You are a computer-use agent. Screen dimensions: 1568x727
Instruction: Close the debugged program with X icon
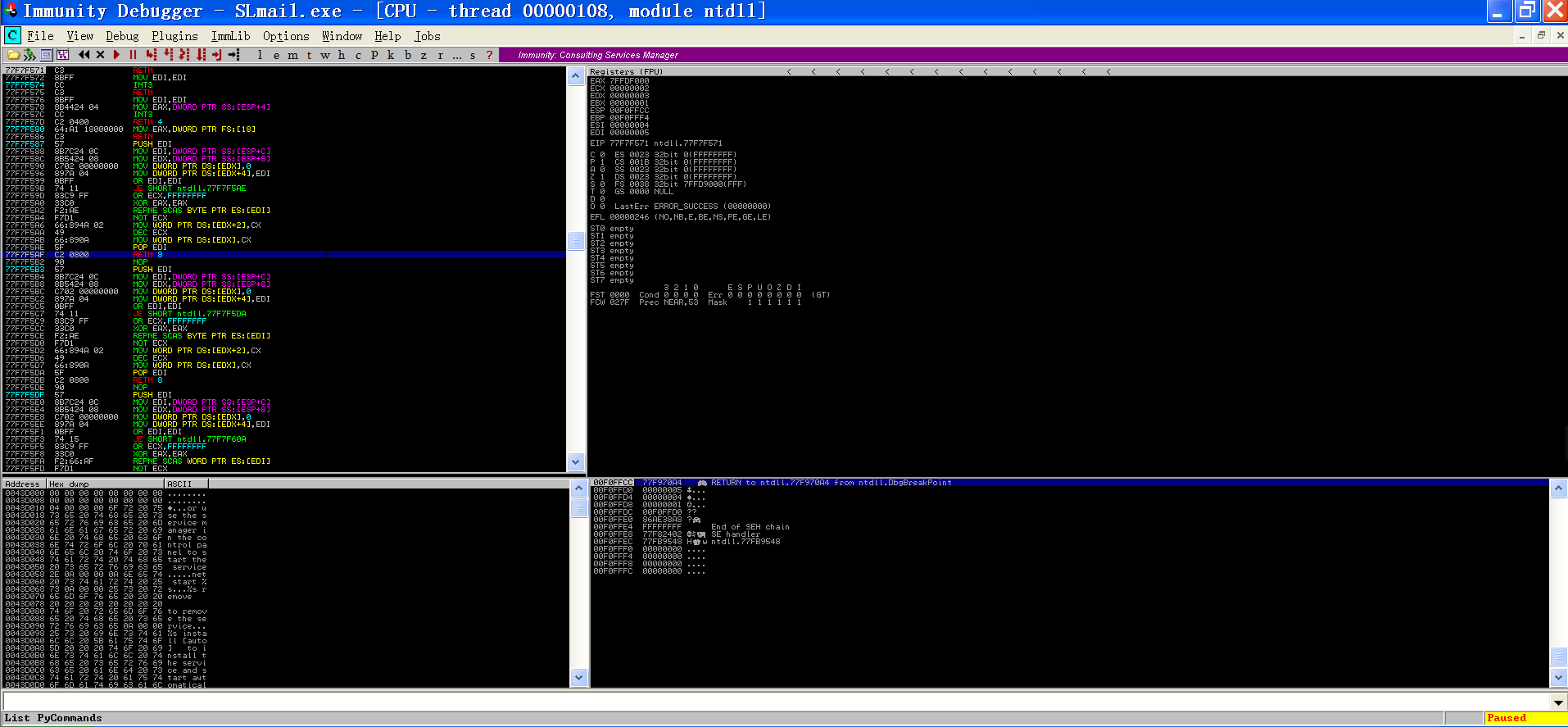click(100, 55)
